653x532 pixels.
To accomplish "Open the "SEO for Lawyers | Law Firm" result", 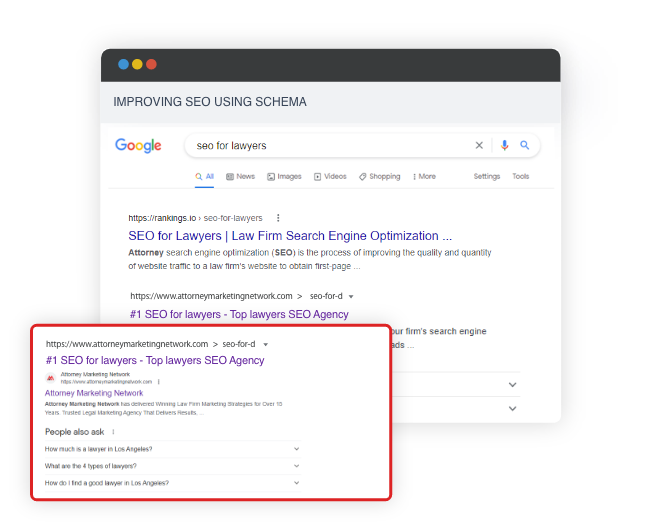I will coord(290,236).
